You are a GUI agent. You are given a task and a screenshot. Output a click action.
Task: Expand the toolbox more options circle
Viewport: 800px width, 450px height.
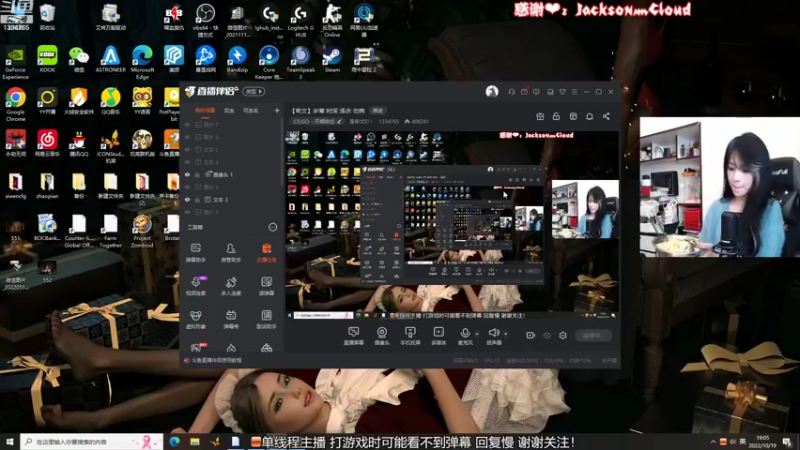click(x=273, y=227)
